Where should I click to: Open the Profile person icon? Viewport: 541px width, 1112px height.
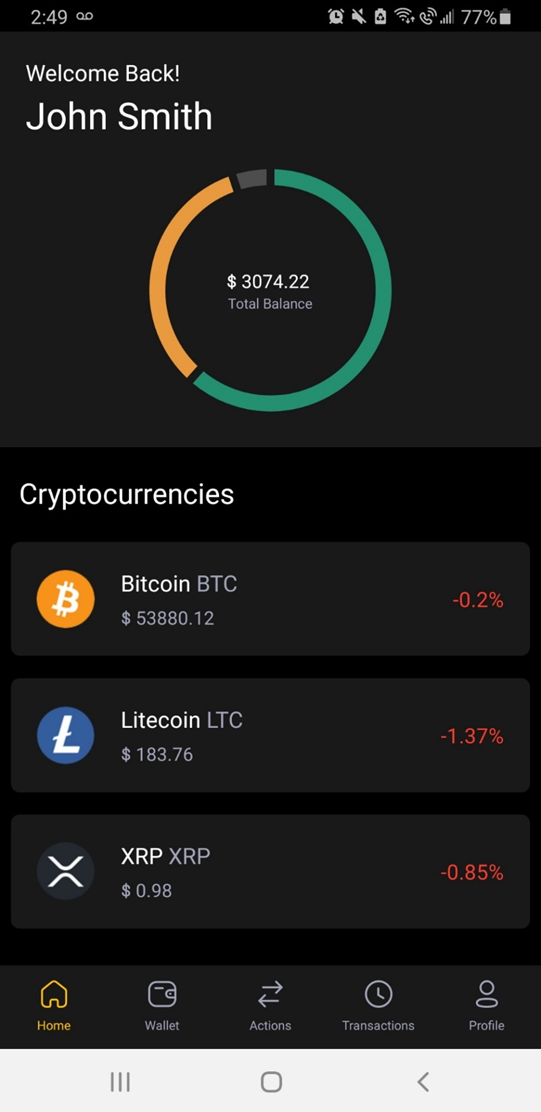point(486,994)
